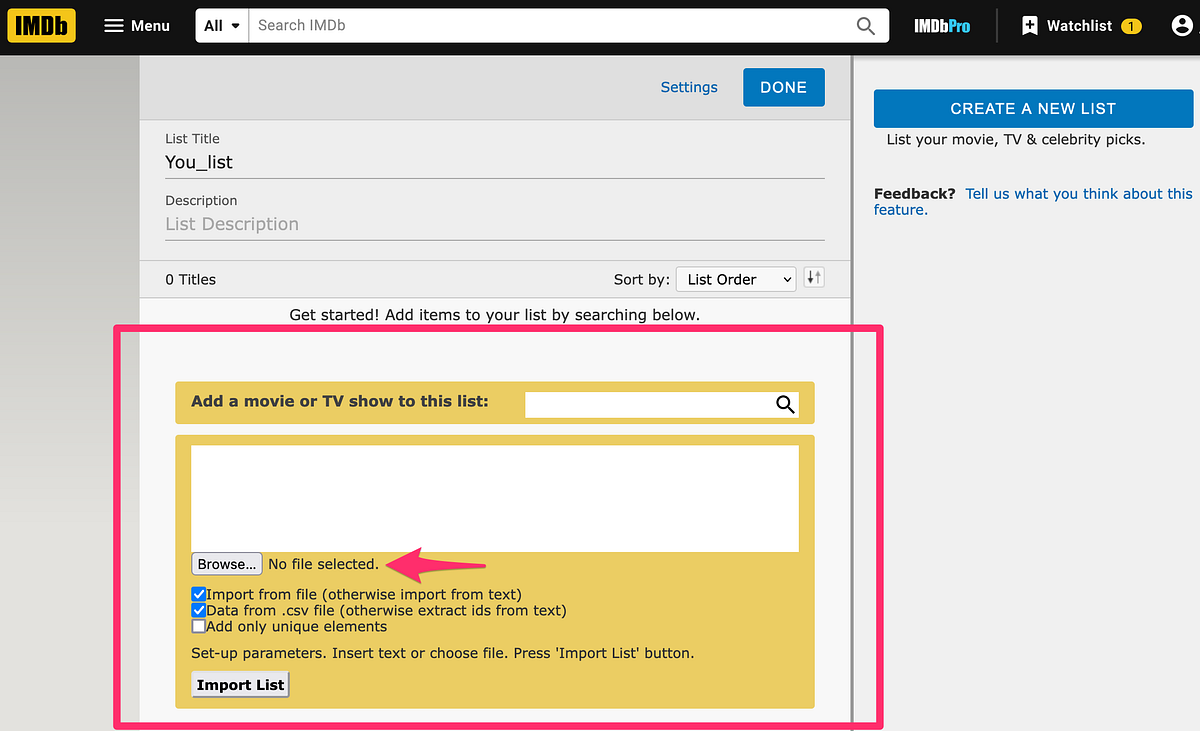Click the List Description input field
Image resolution: width=1200 pixels, height=731 pixels.
[400, 223]
